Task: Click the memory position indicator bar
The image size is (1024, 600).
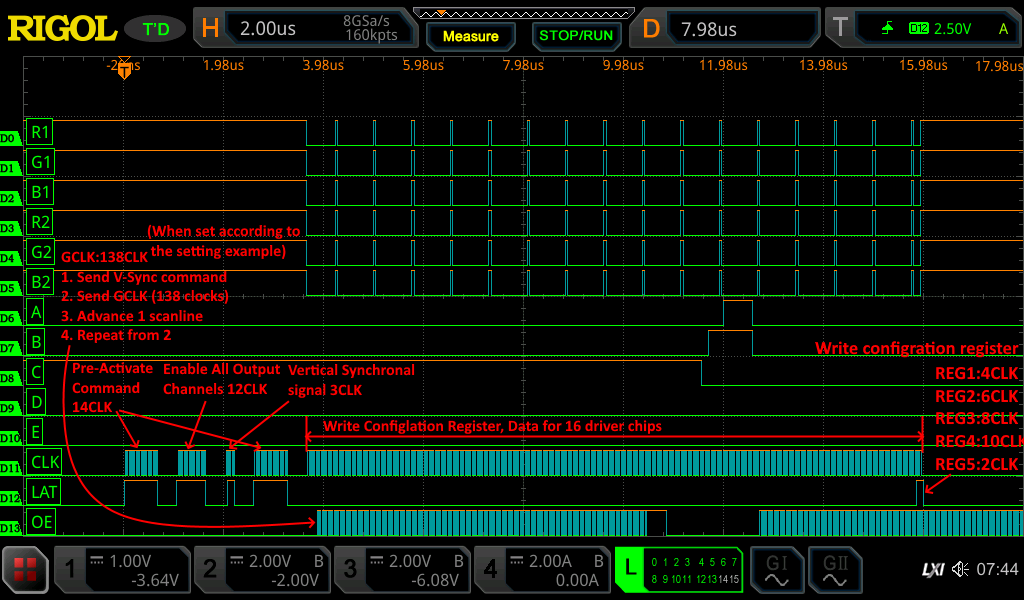Action: (x=524, y=13)
